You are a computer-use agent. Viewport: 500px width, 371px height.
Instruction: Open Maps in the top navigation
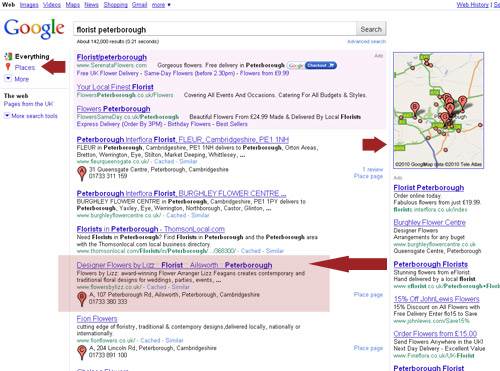73,5
